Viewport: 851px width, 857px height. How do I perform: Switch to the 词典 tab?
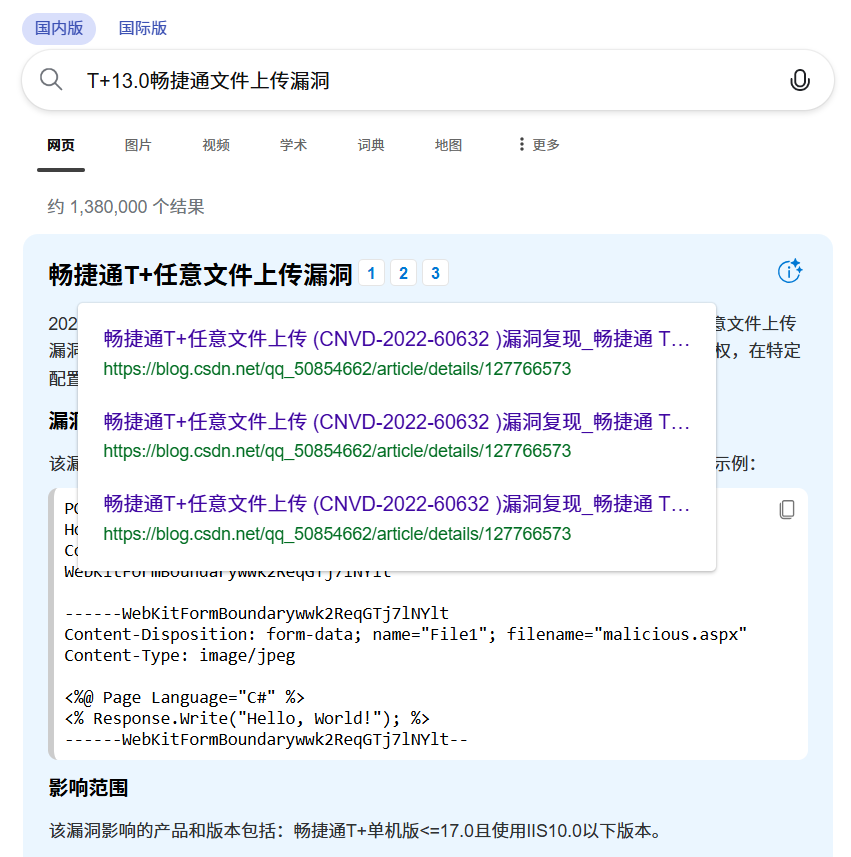(370, 144)
